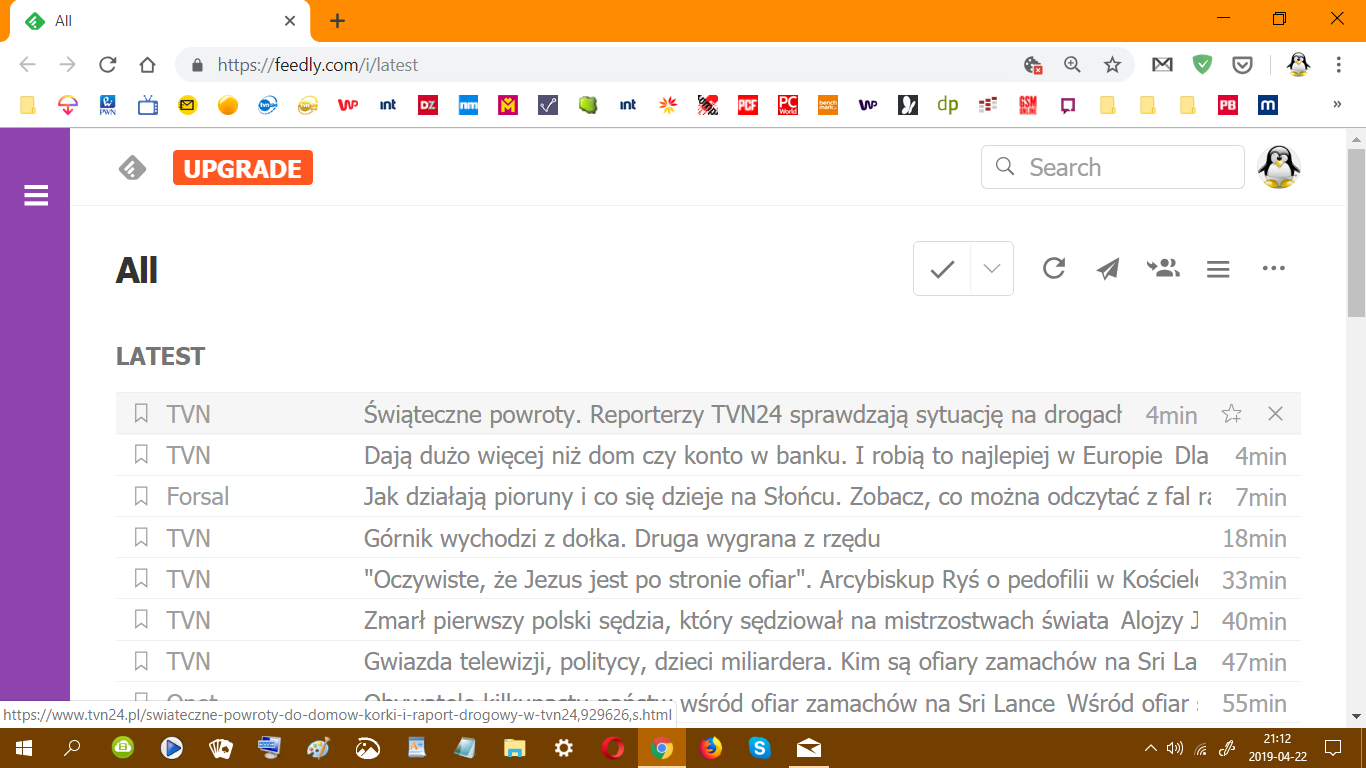Click the 18min timestamp
This screenshot has width=1366, height=768.
pyautogui.click(x=1254, y=539)
